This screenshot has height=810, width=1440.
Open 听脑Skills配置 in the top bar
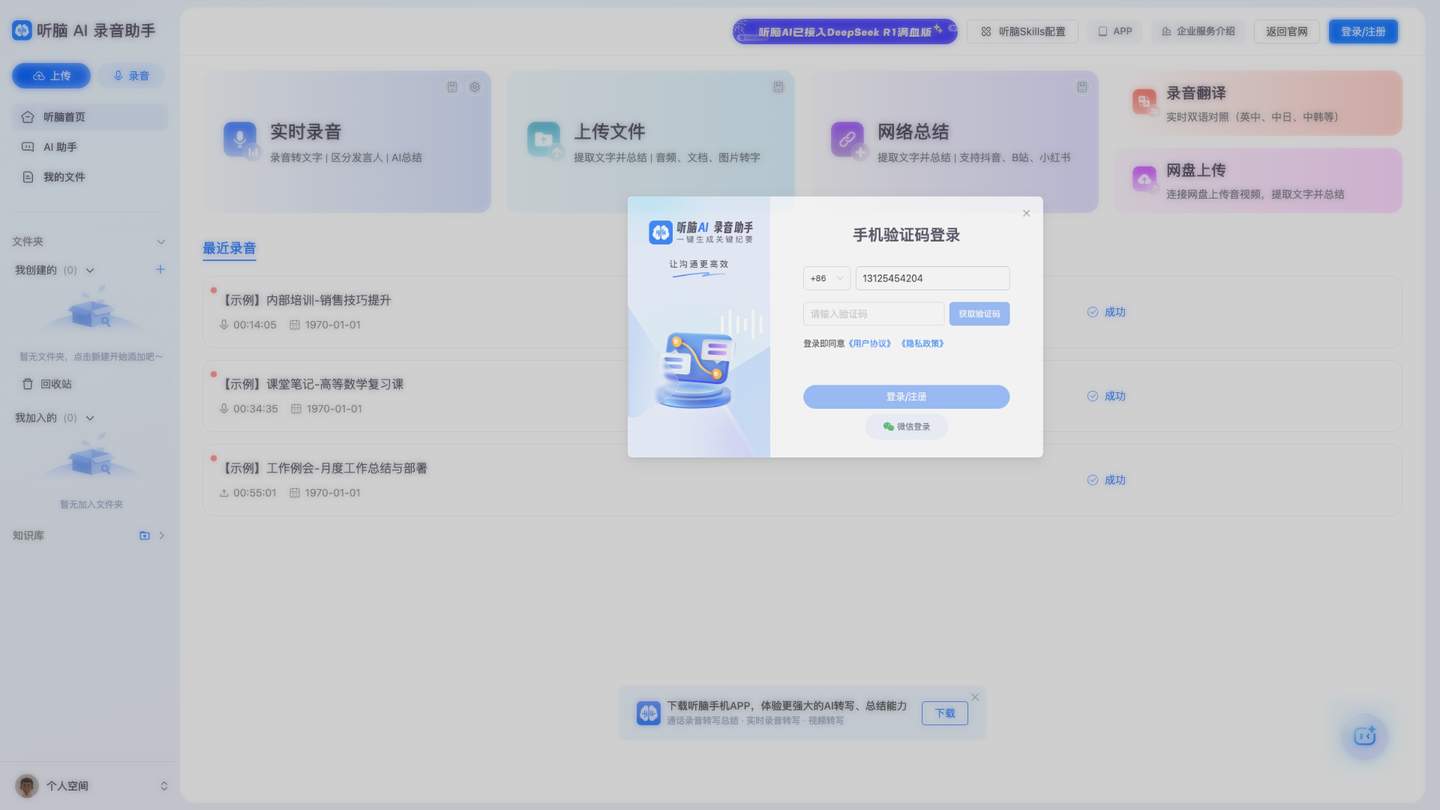click(x=1022, y=31)
